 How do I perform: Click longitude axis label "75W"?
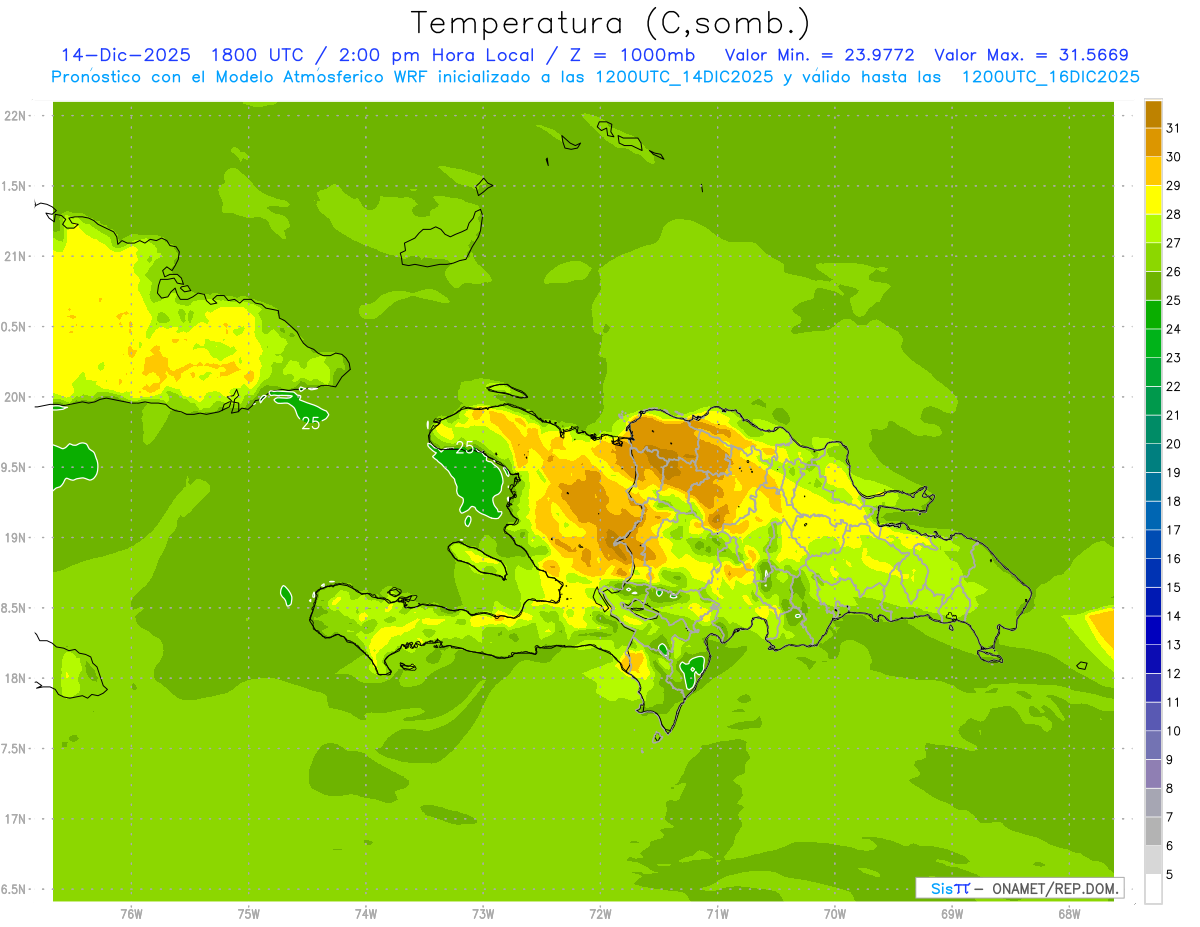(x=249, y=914)
